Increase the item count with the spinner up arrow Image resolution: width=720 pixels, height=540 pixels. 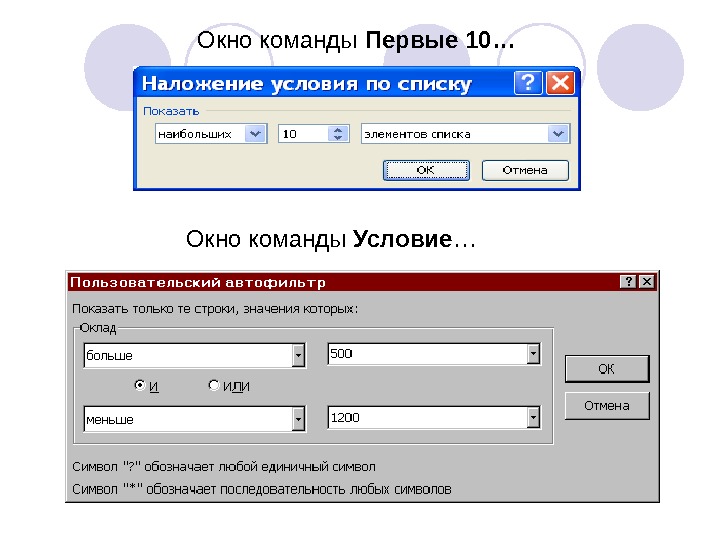coord(338,130)
